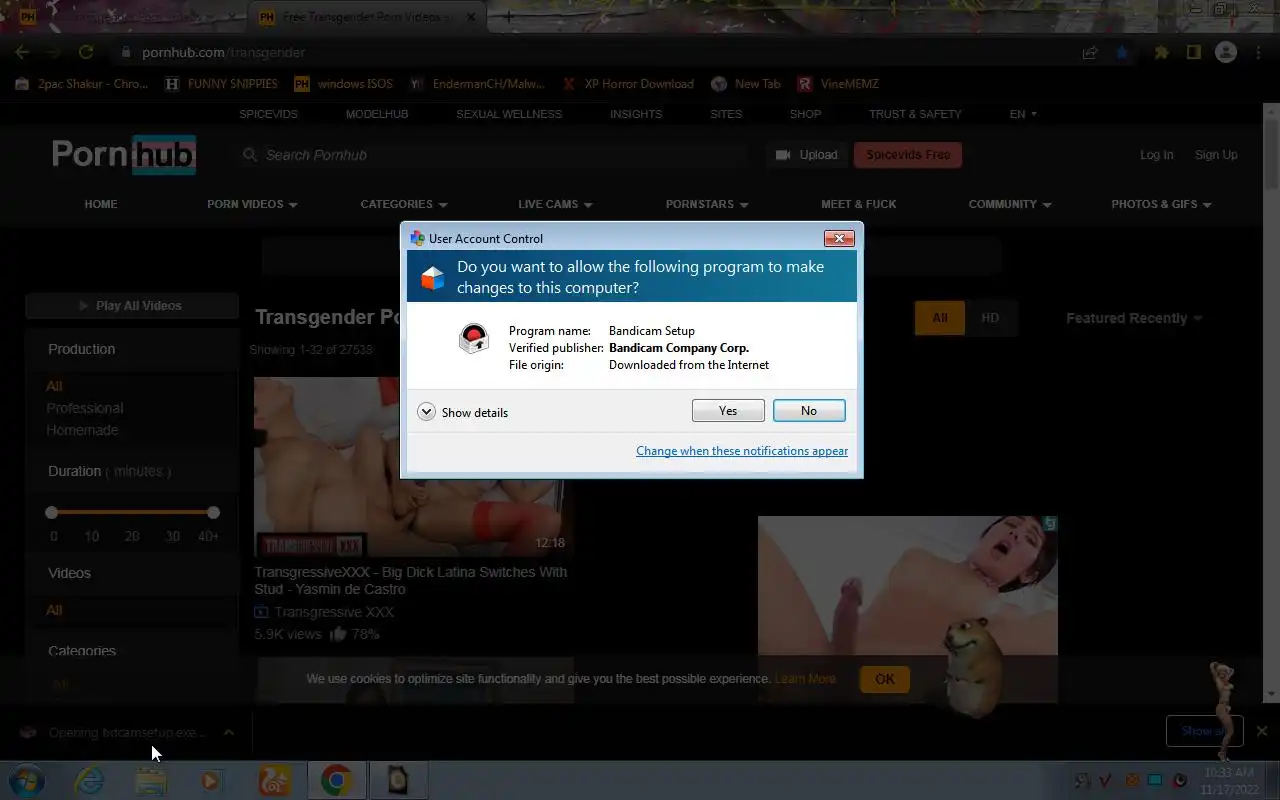Viewport: 1280px width, 800px height.
Task: Open the INSIGHTS top link
Action: point(636,114)
